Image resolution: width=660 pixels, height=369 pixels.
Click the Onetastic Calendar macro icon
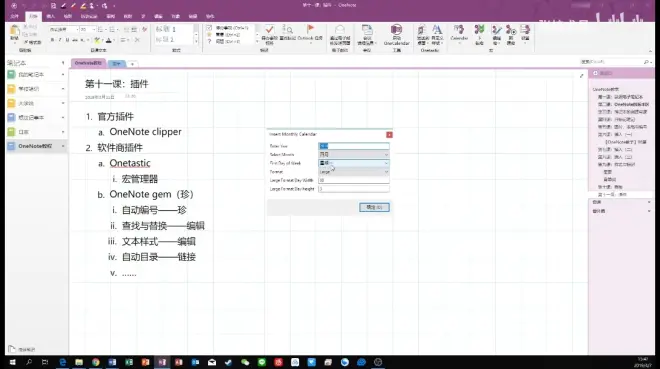tap(459, 32)
